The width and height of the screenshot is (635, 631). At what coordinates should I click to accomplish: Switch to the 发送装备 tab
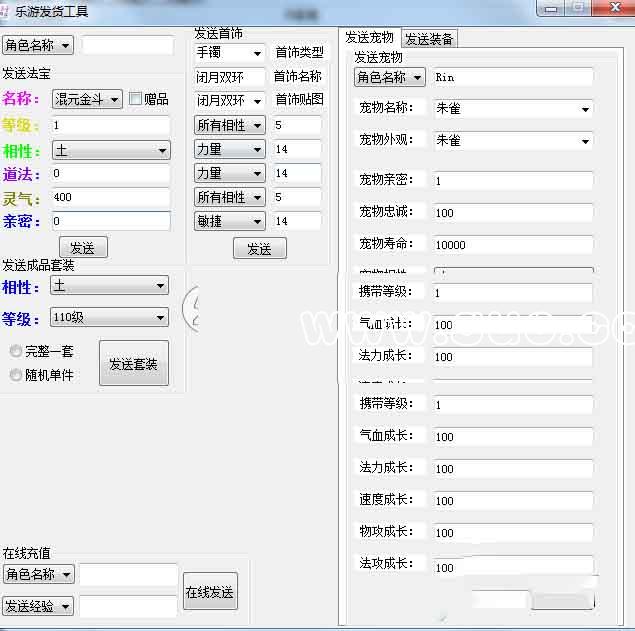429,39
